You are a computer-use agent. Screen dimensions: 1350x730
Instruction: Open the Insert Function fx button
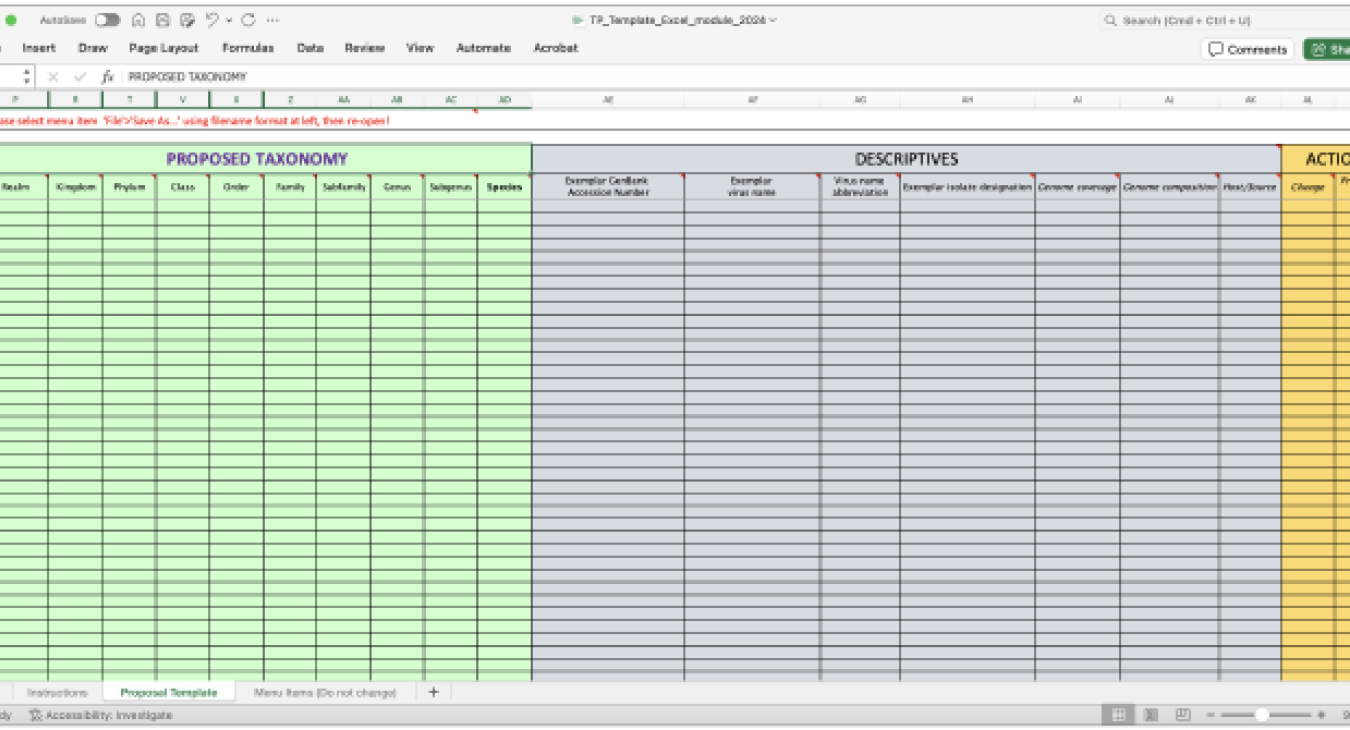tap(107, 77)
